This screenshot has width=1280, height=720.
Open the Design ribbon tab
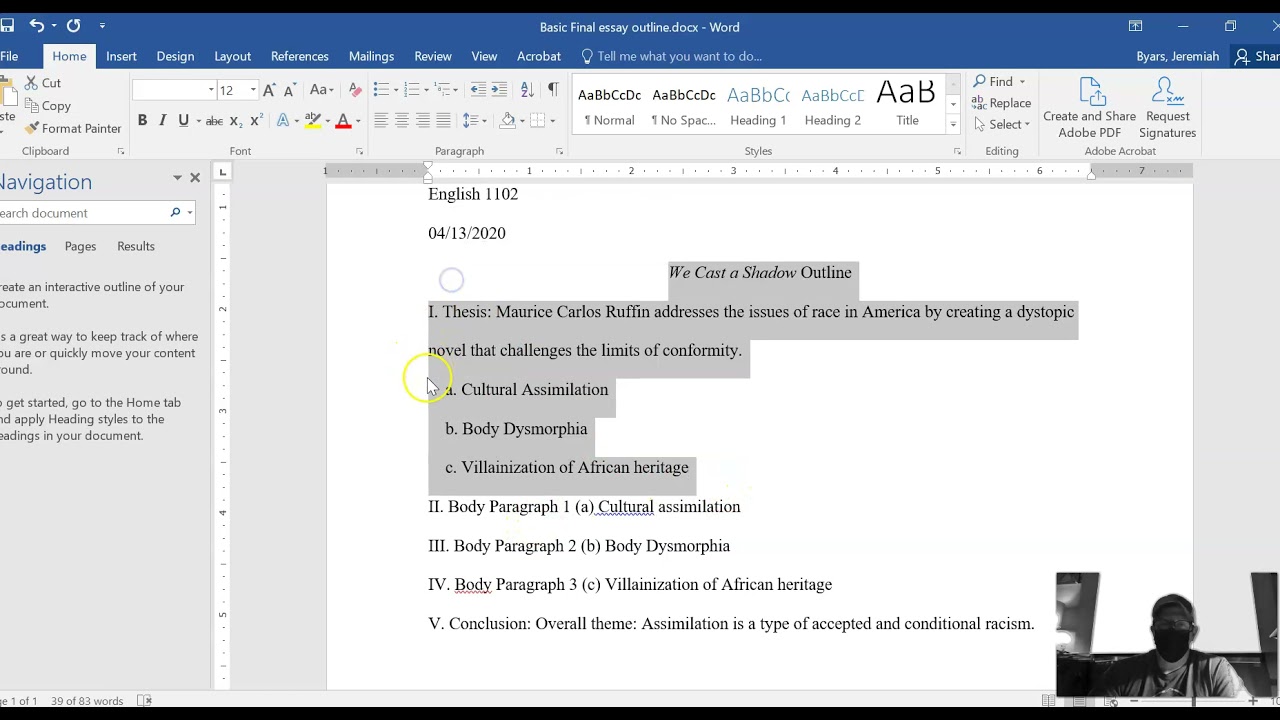[175, 56]
